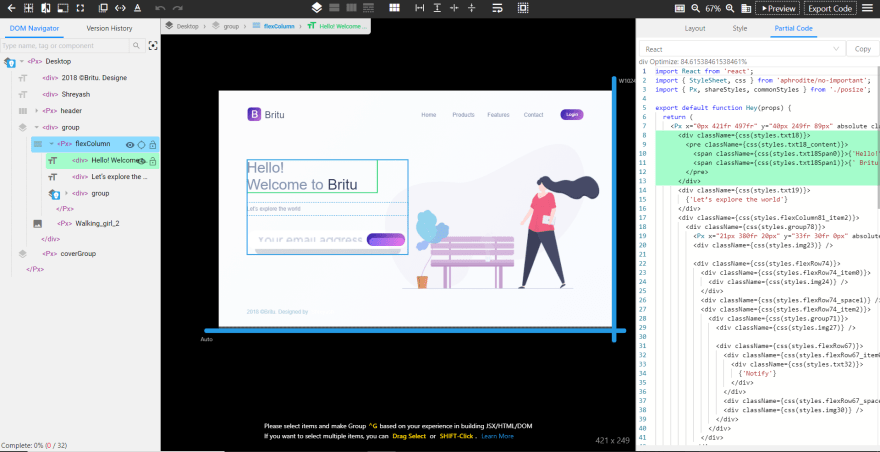Toggle the lock on Hello! Welcome row
The height and width of the screenshot is (452, 880).
152,161
